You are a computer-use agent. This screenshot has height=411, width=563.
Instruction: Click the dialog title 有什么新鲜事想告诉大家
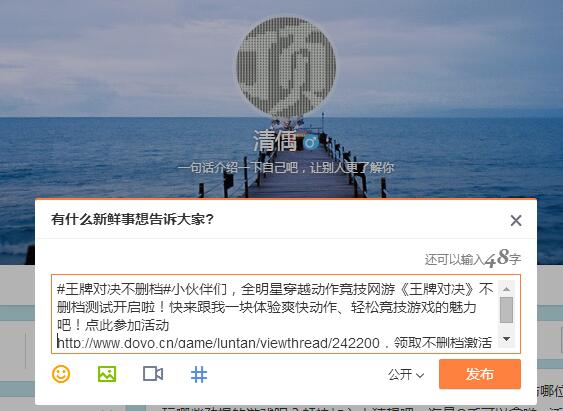coord(132,219)
